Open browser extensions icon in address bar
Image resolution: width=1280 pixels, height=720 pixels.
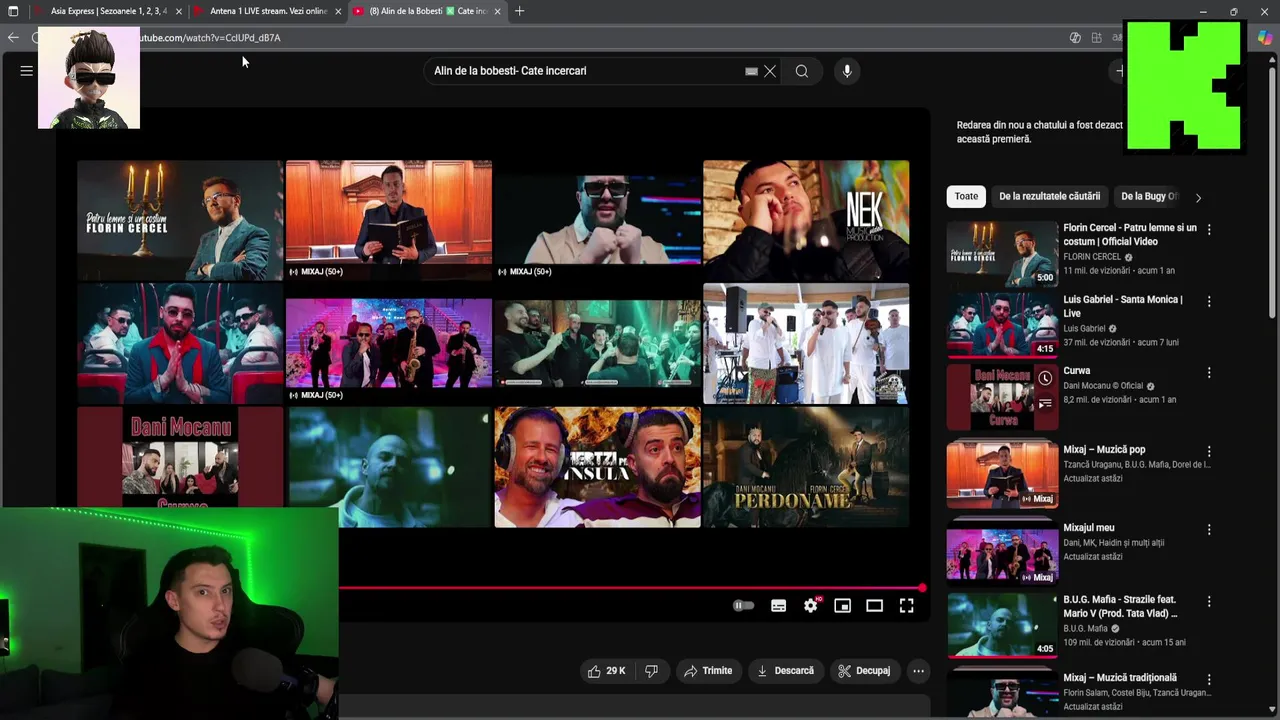coord(1097,37)
